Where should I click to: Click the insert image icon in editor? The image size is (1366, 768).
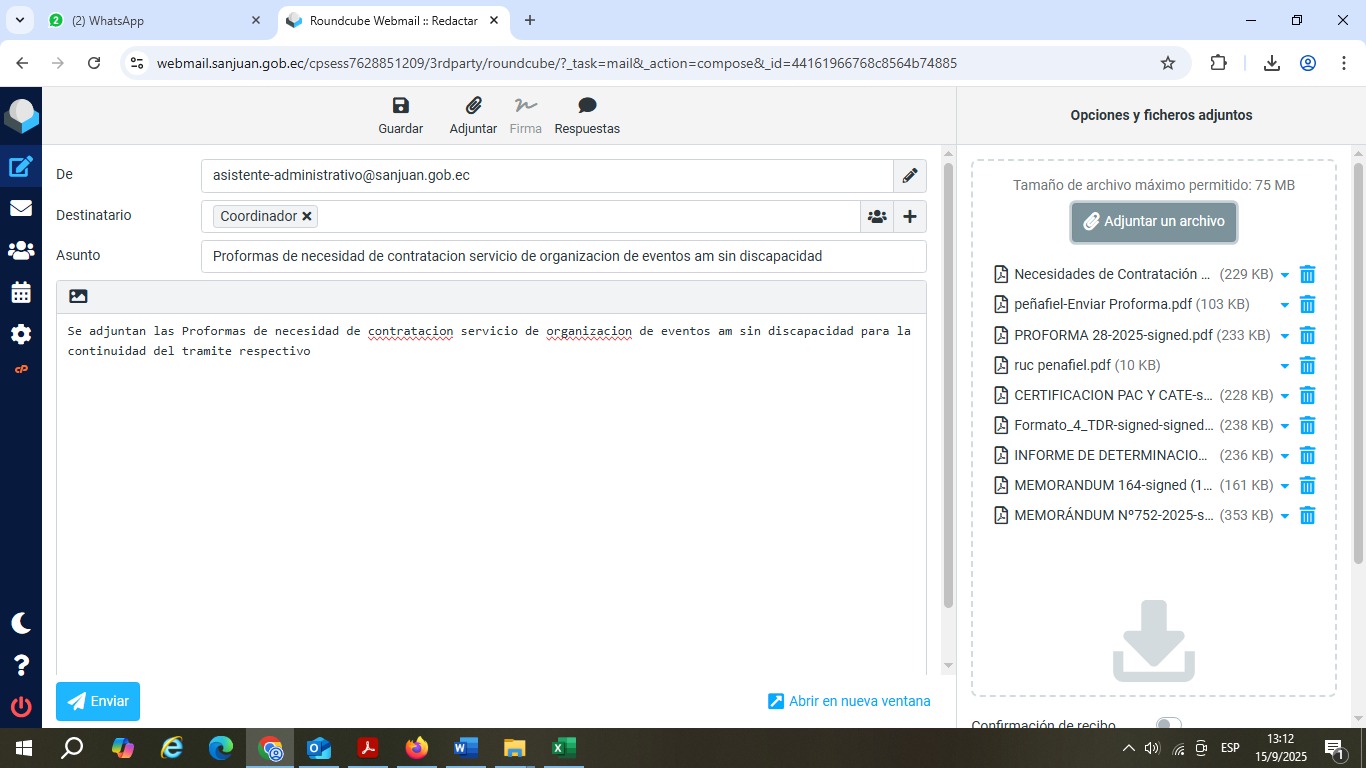tap(78, 296)
